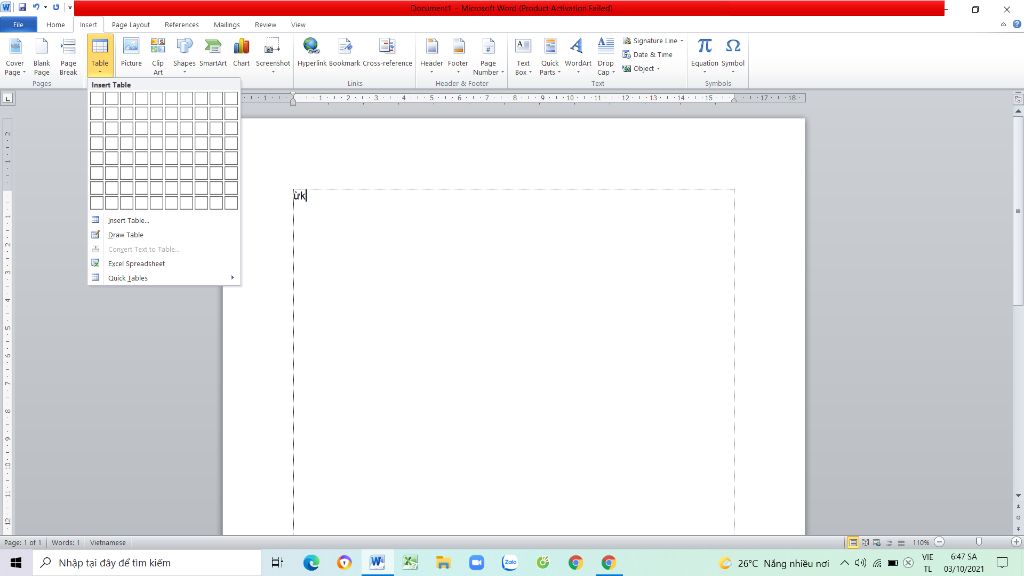Open Clip Art pane
The width and height of the screenshot is (1024, 576).
click(x=158, y=56)
